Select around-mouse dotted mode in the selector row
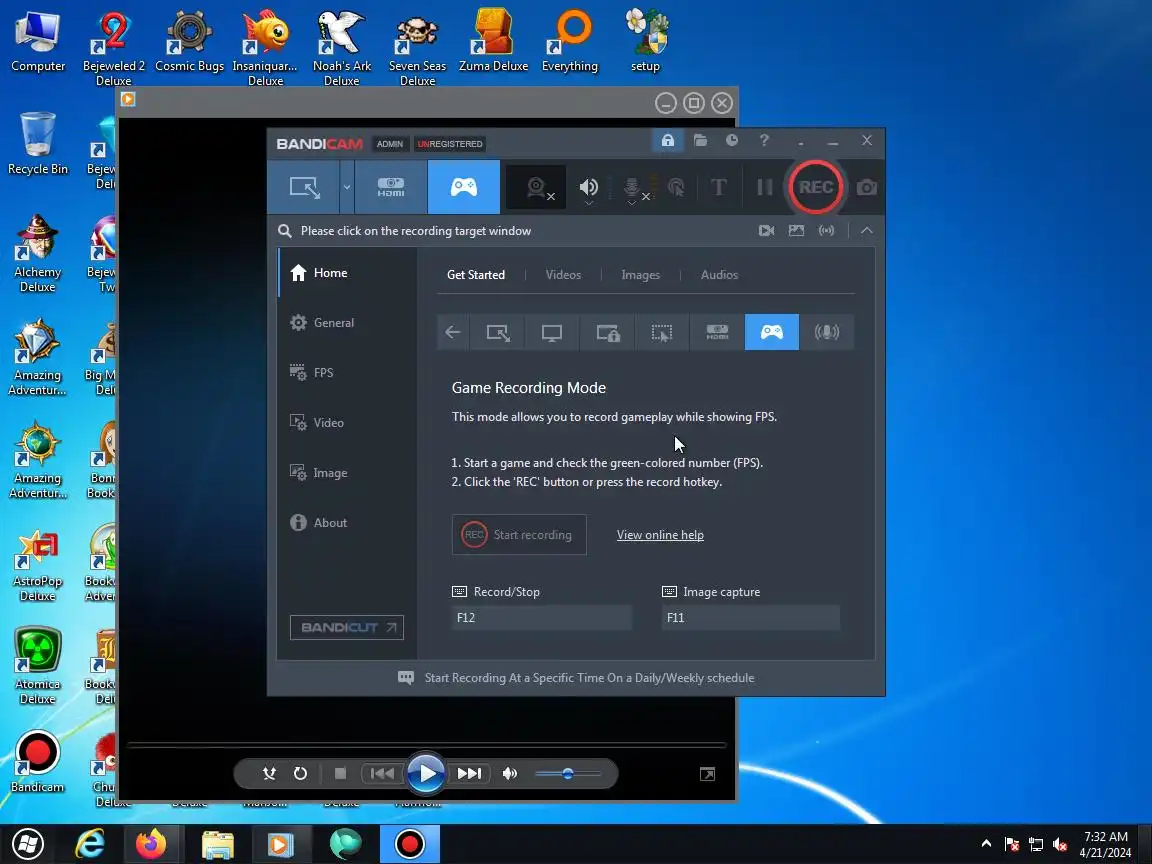 (662, 332)
